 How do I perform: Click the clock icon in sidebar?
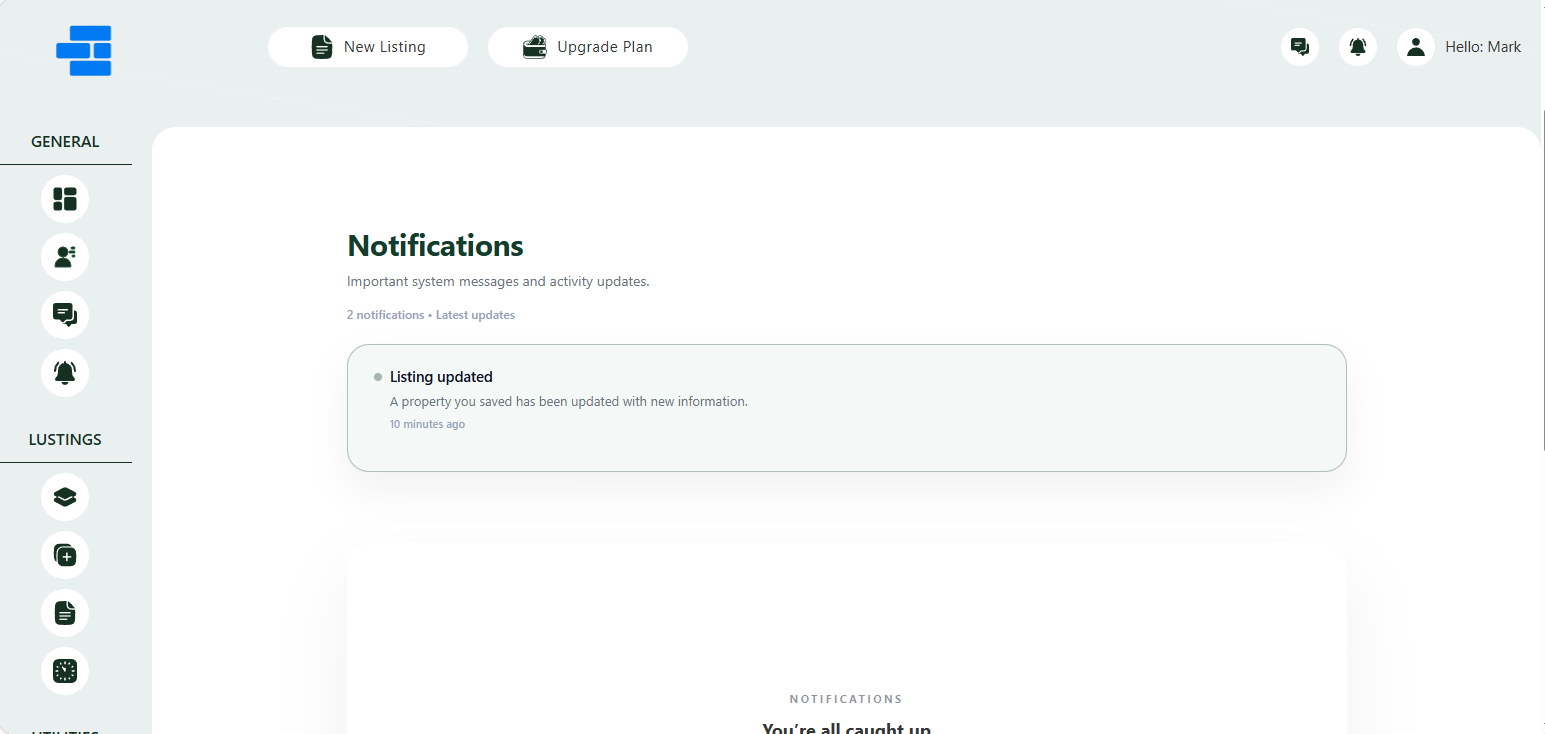pos(65,671)
